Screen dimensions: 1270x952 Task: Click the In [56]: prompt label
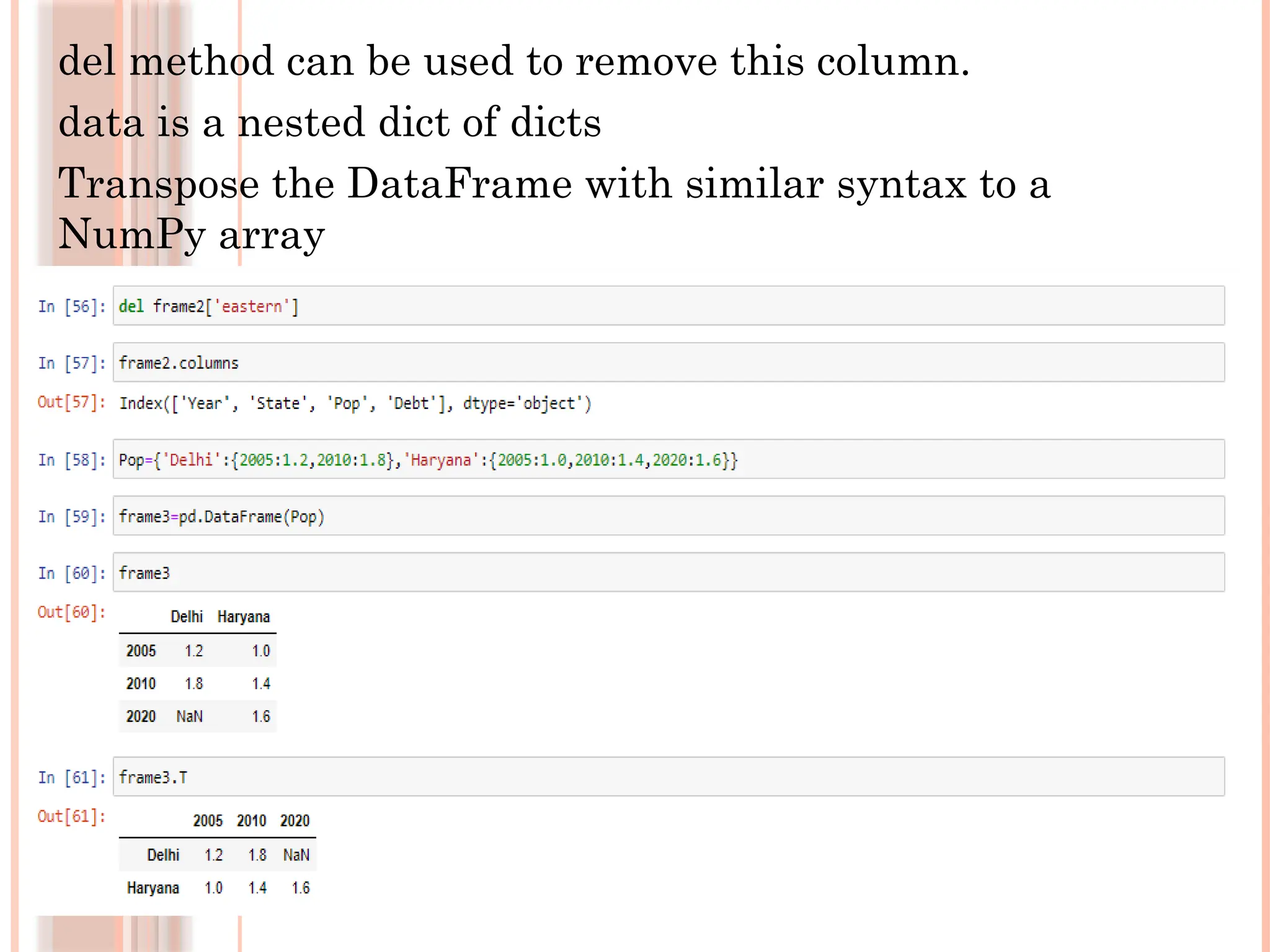click(x=71, y=306)
